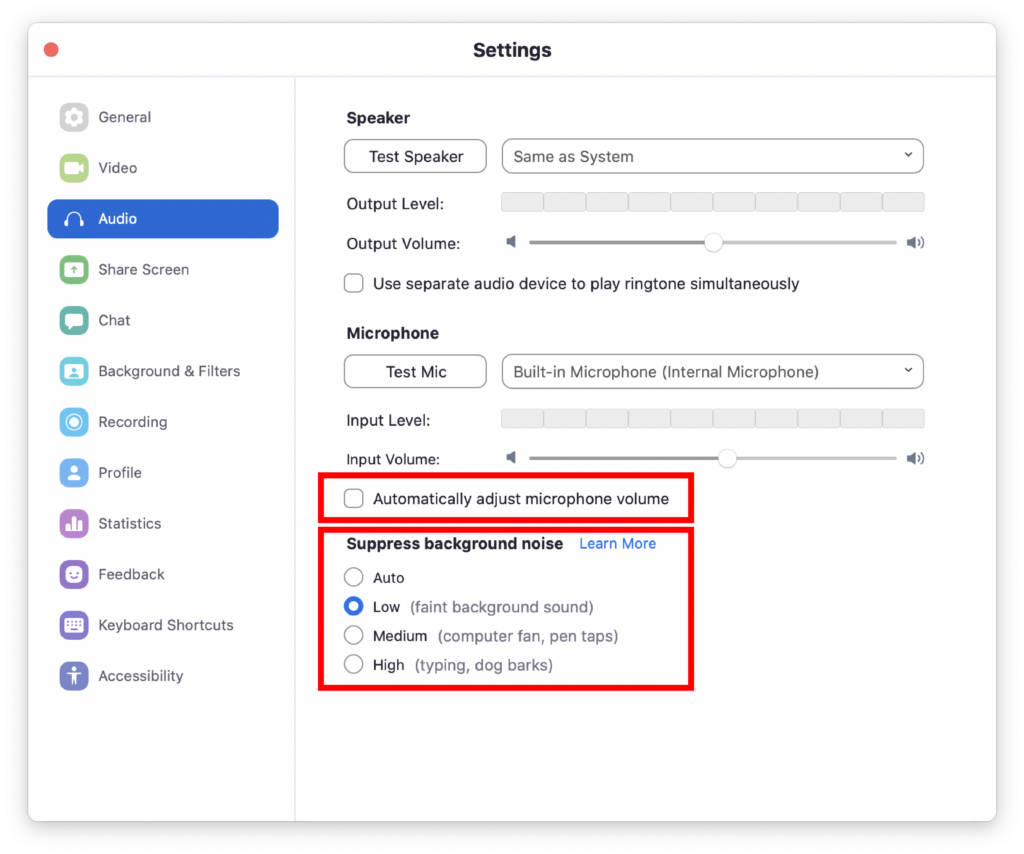Select Low noise suppression option

pos(354,607)
